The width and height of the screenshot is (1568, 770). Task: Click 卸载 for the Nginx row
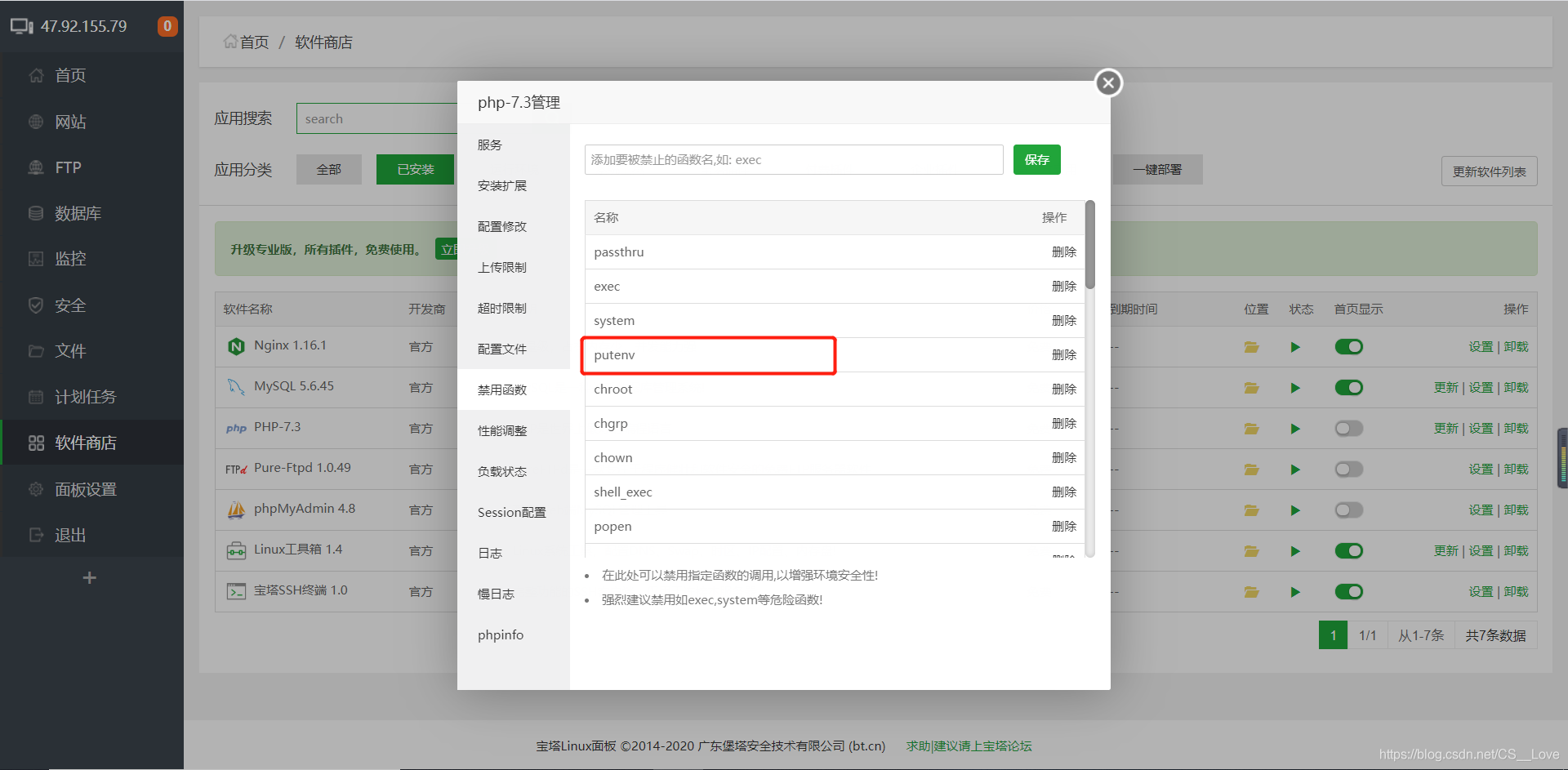[1516, 347]
